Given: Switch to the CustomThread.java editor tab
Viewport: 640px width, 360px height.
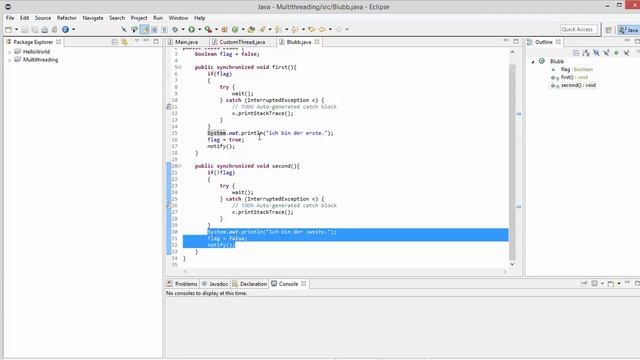Looking at the screenshot, I should tap(242, 42).
